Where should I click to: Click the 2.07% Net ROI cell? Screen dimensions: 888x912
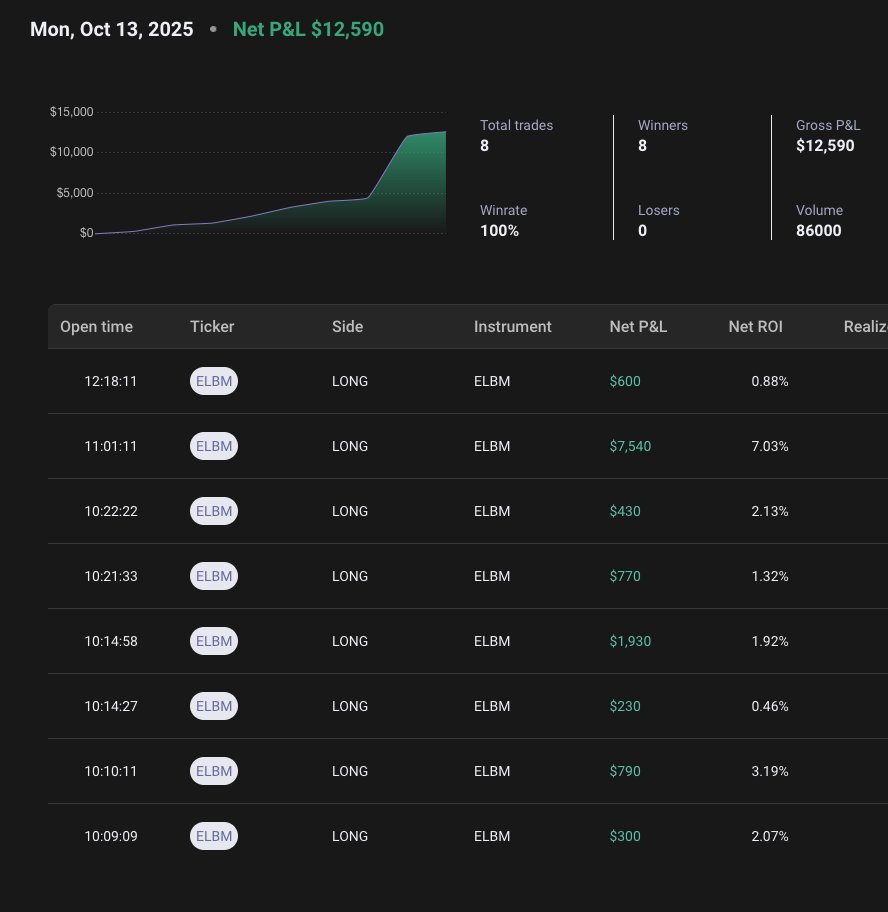point(770,836)
